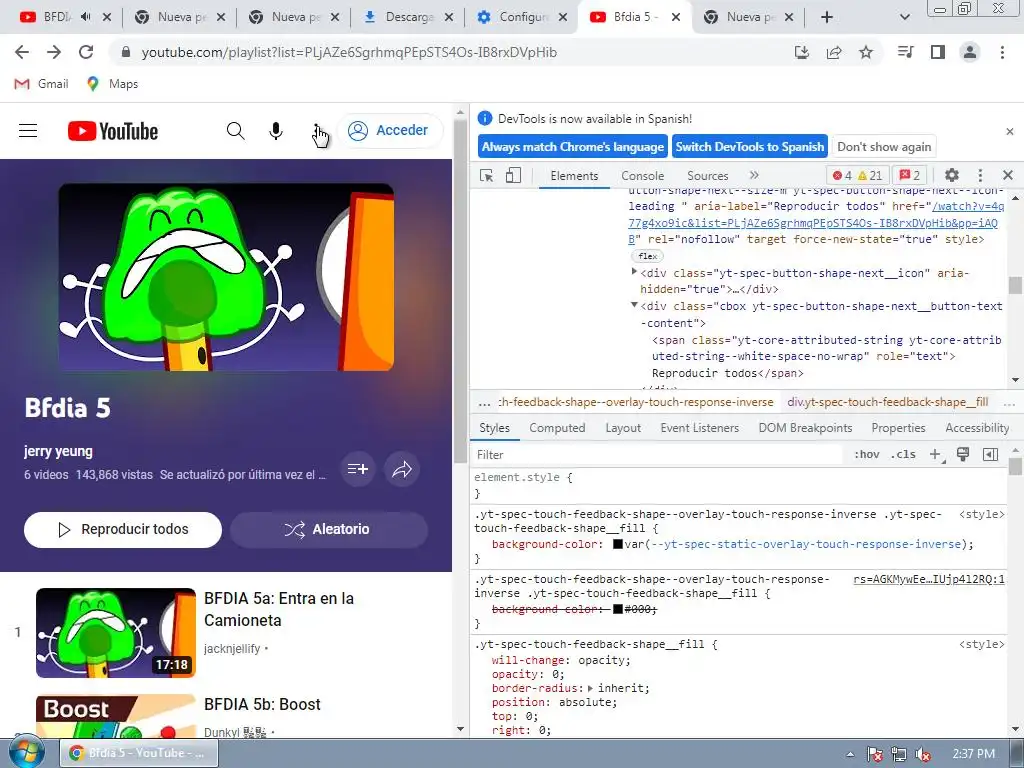
Task: Toggle Chrome side panel icon
Action: [x=938, y=52]
